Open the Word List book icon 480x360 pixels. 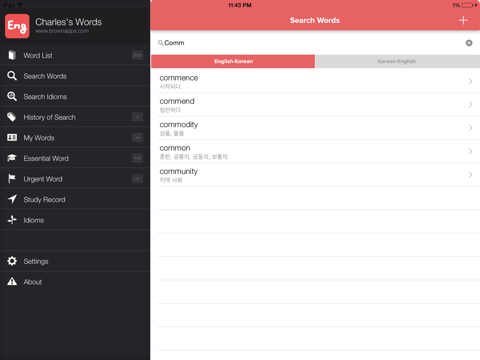12,55
